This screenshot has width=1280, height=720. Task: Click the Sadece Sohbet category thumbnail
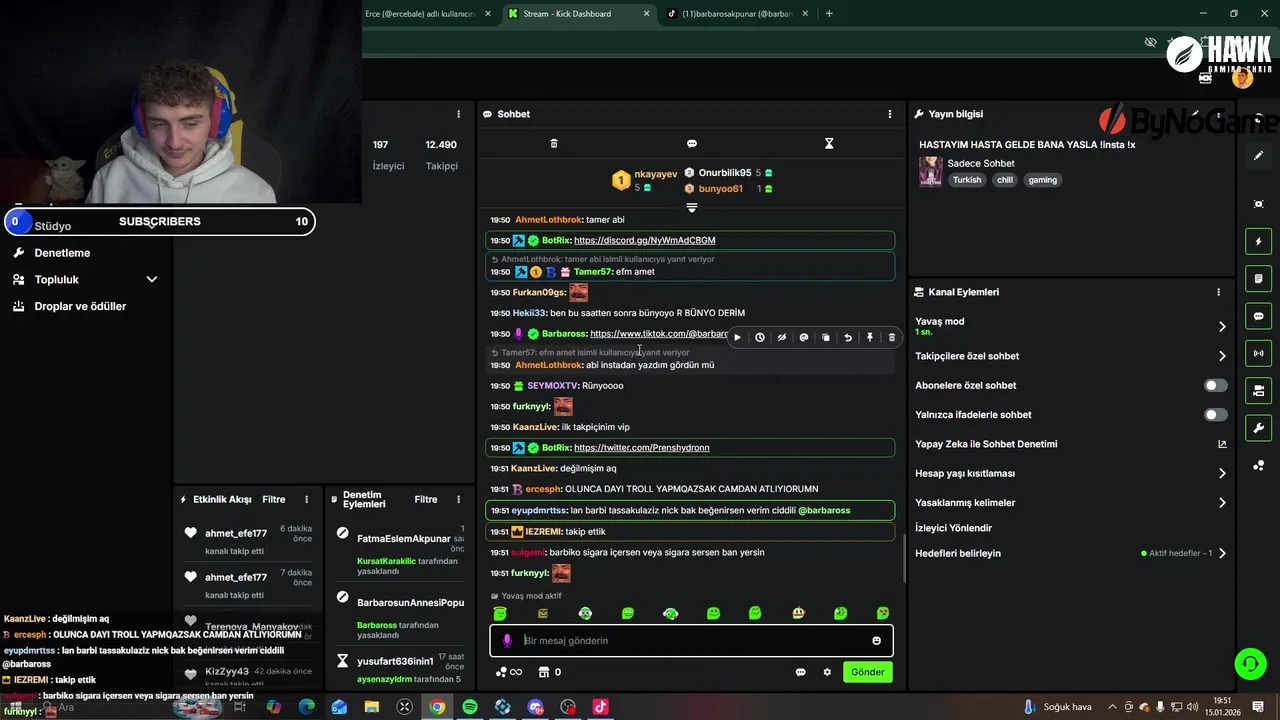[931, 172]
